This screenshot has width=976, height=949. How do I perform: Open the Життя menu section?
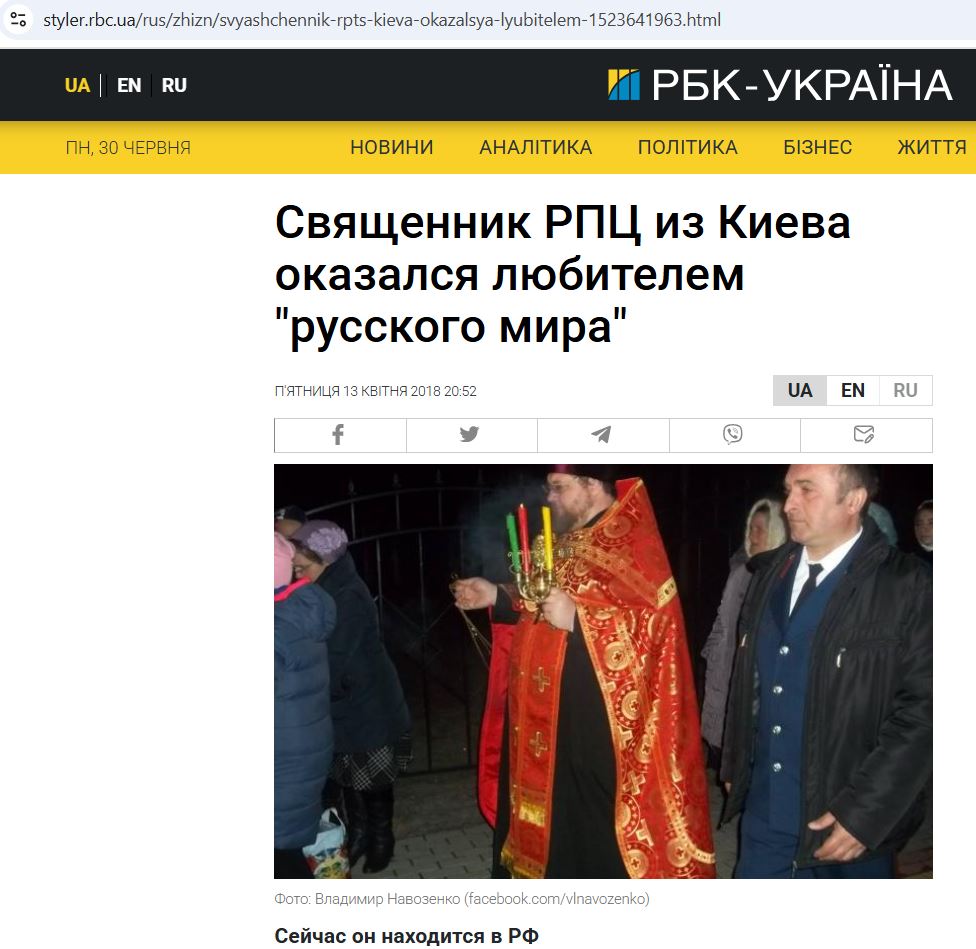coord(932,147)
